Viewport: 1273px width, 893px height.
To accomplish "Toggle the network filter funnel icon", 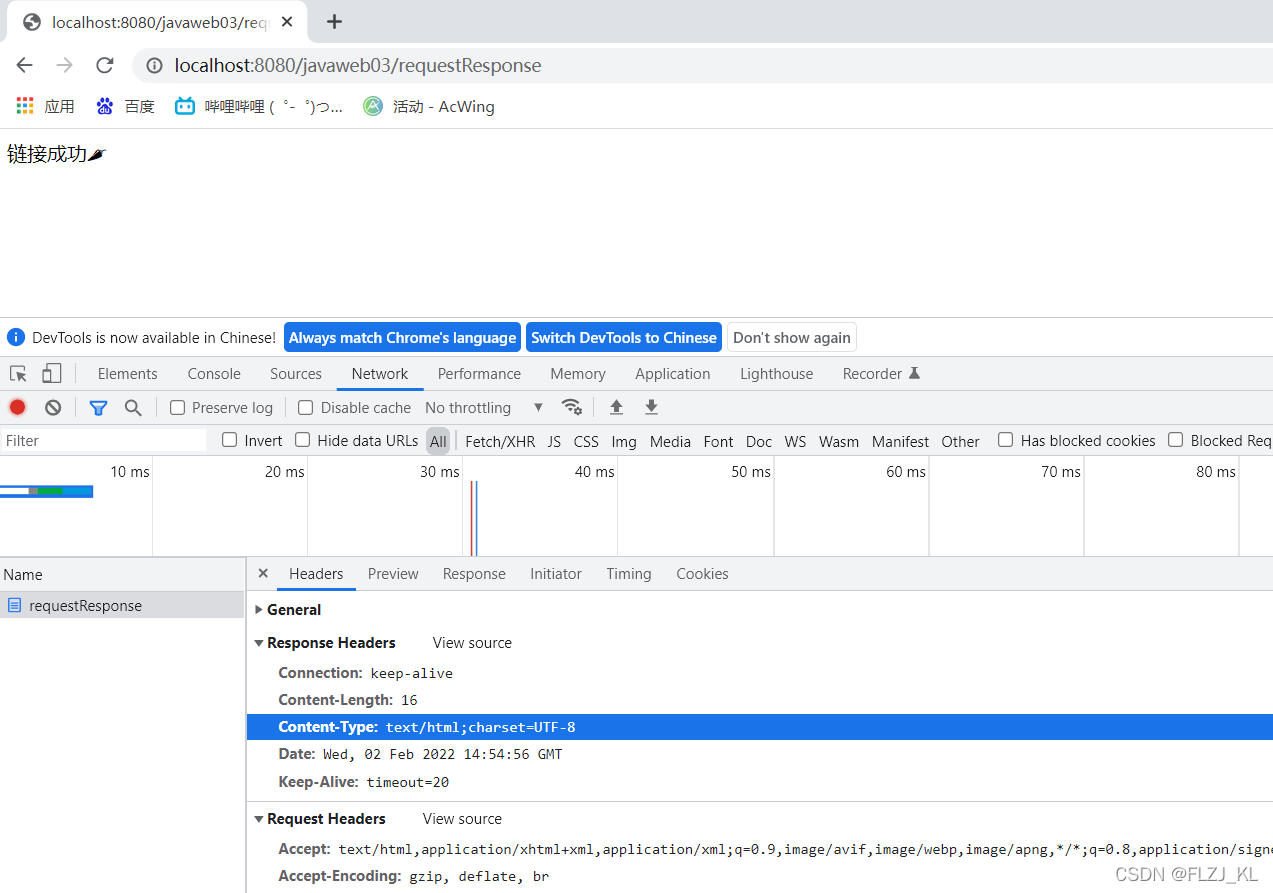I will coord(98,408).
